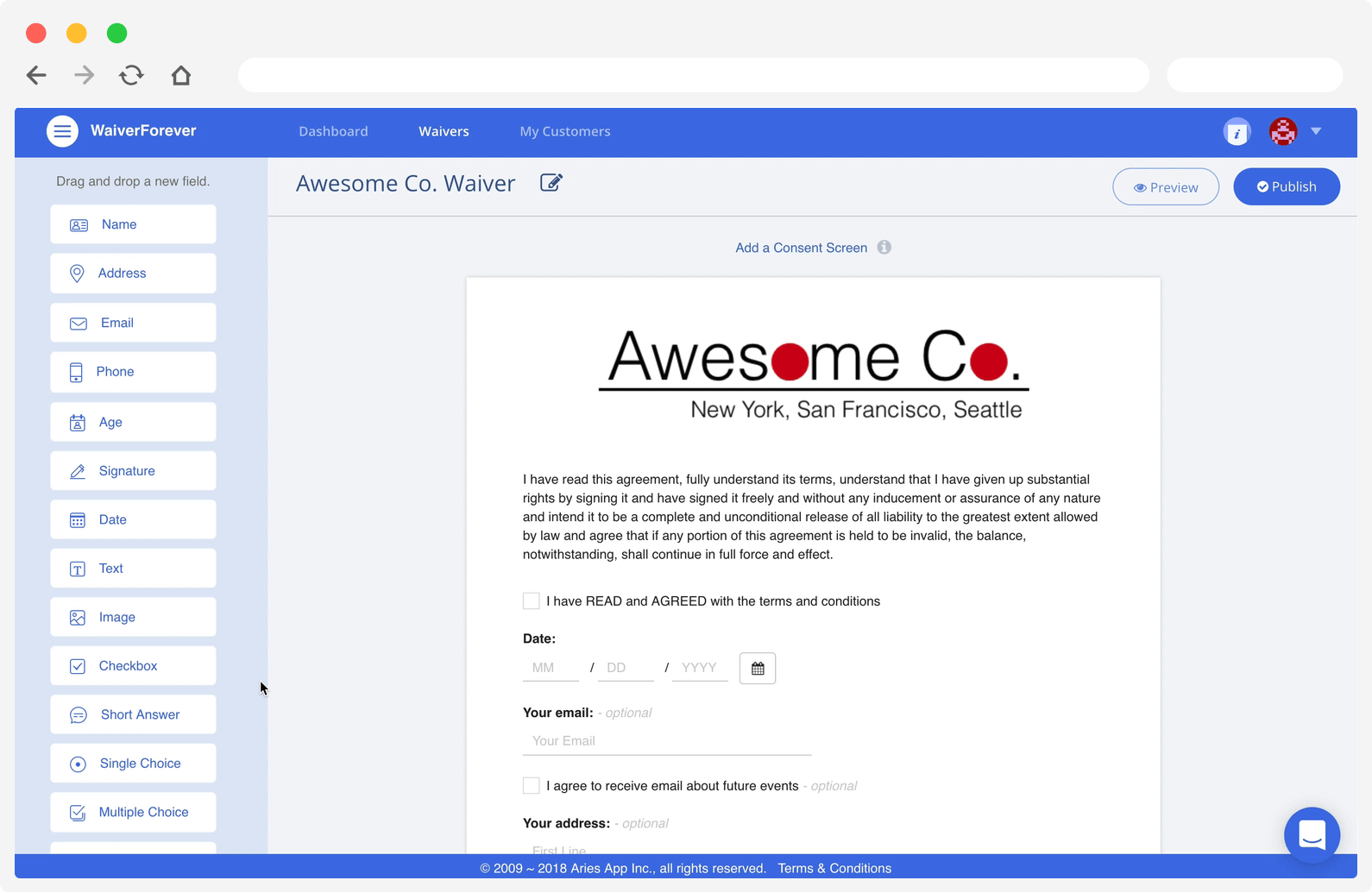Click Add a Consent Screen link
This screenshot has height=893, width=1372.
pos(802,248)
